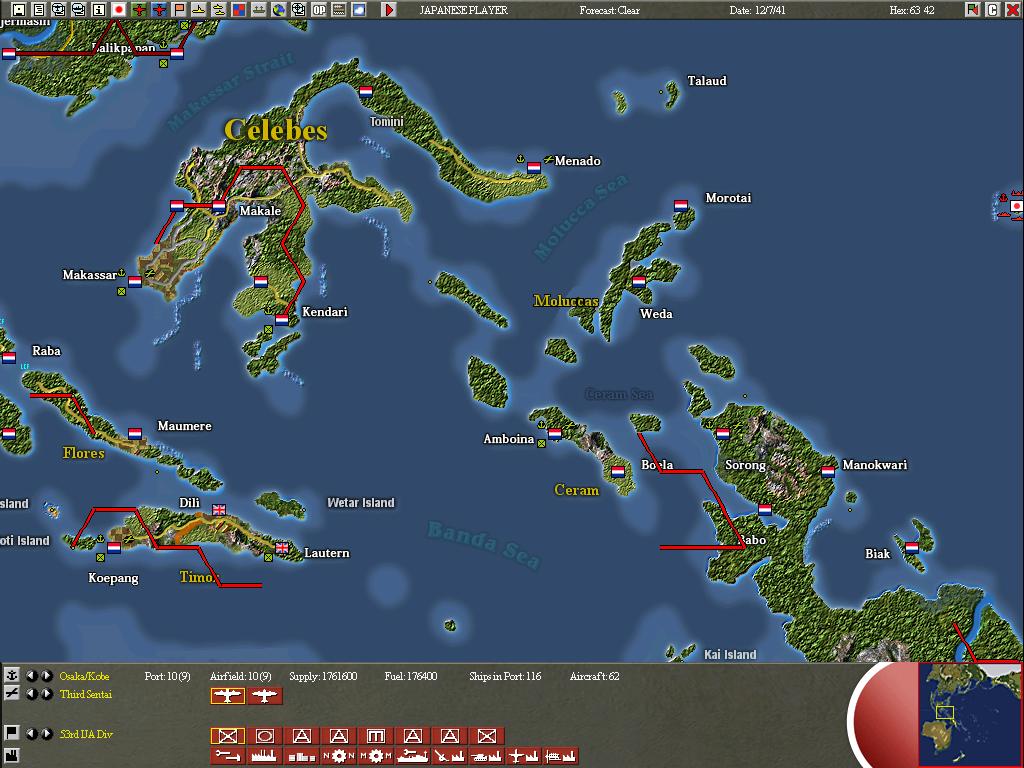Click the resource pipeline industry icon
The width and height of the screenshot is (1024, 768).
pos(227,756)
